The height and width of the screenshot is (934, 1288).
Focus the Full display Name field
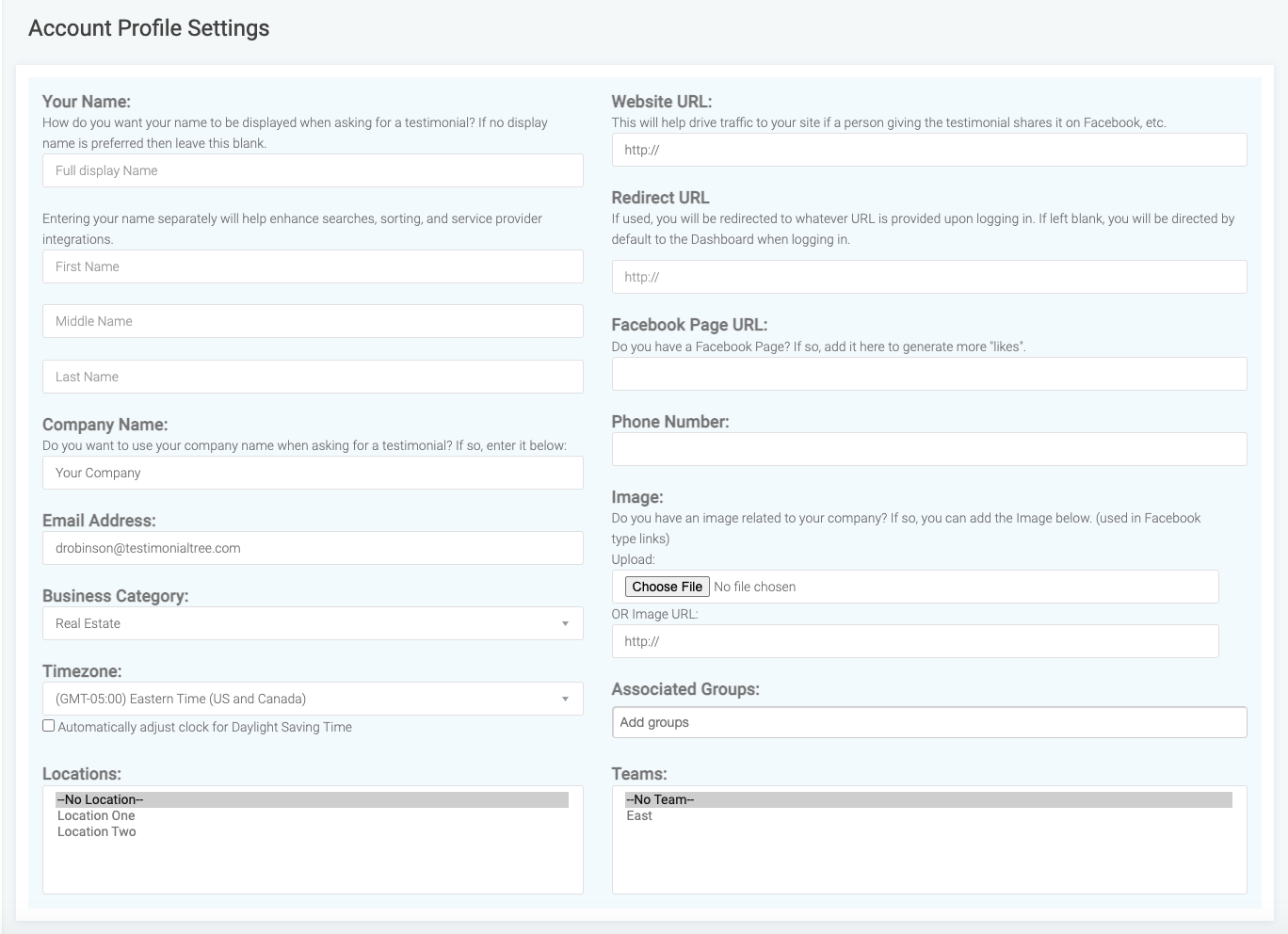tap(313, 170)
